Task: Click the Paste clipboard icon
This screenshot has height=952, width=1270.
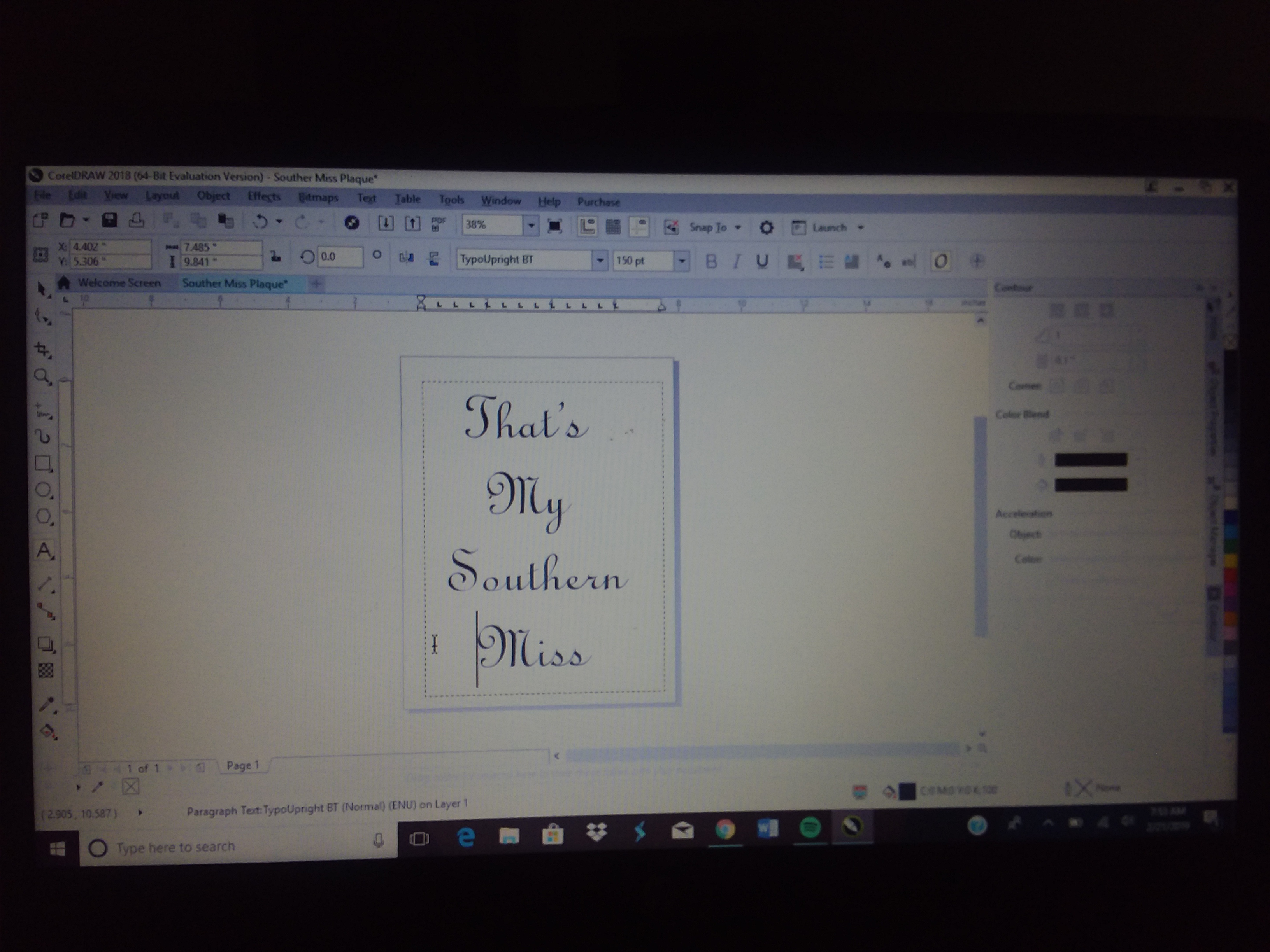Action: click(x=226, y=221)
